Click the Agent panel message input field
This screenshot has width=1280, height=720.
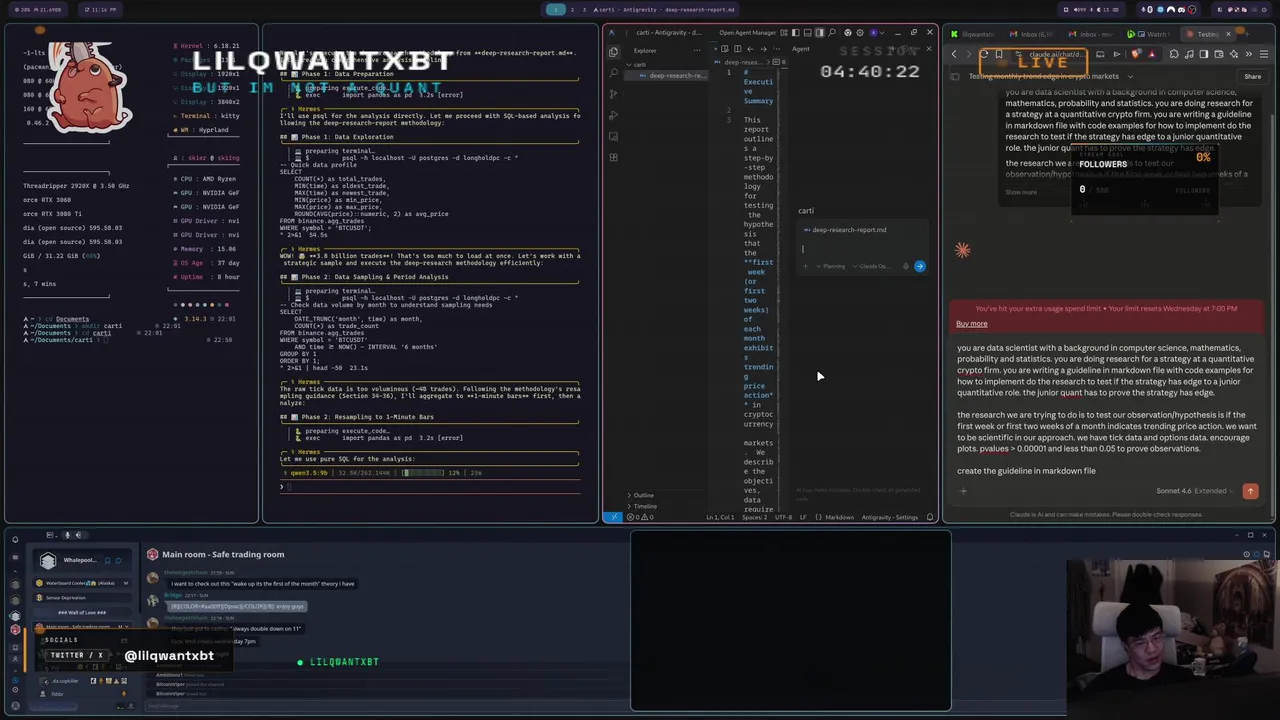(x=860, y=249)
